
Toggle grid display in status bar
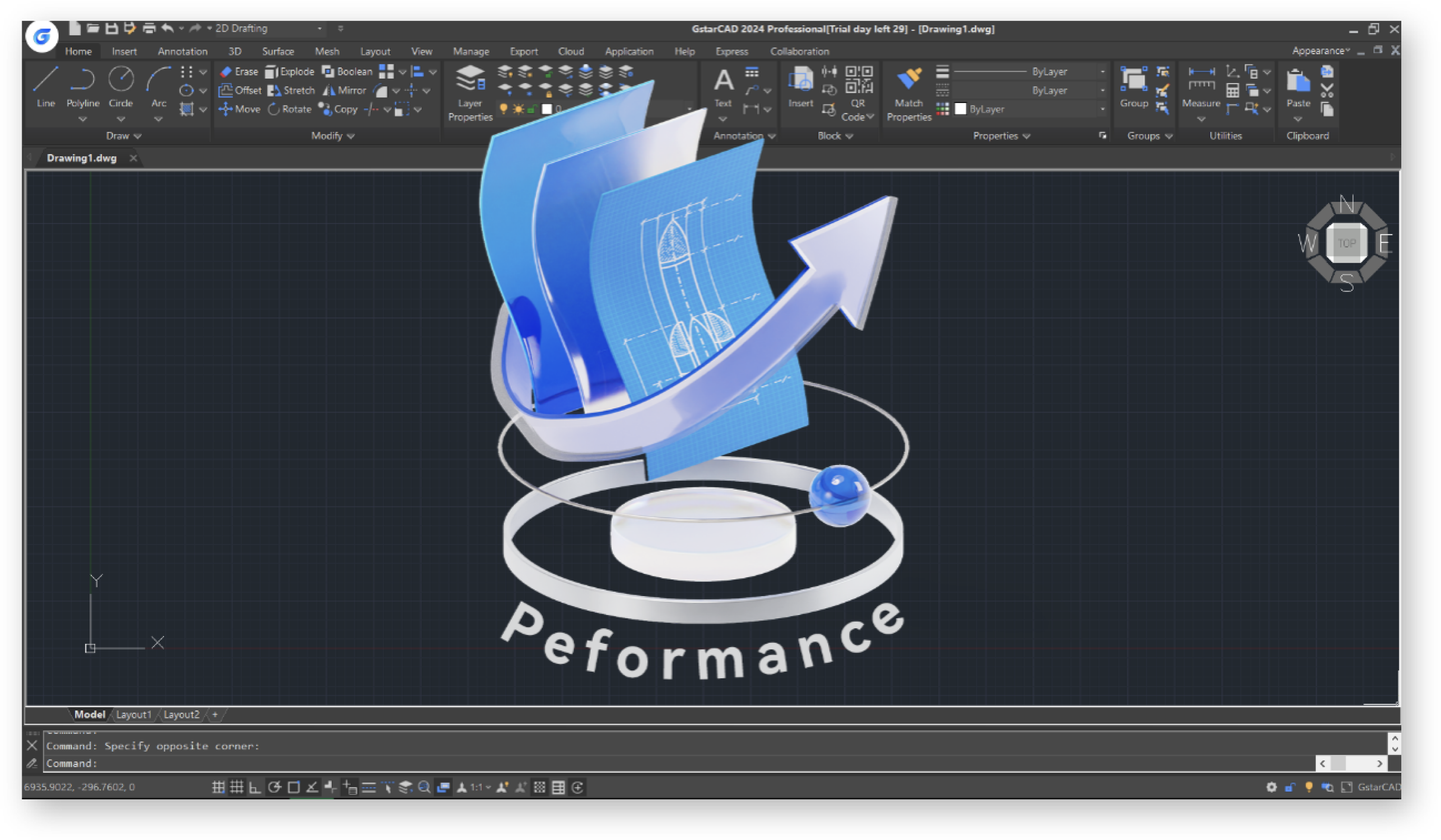pos(236,787)
